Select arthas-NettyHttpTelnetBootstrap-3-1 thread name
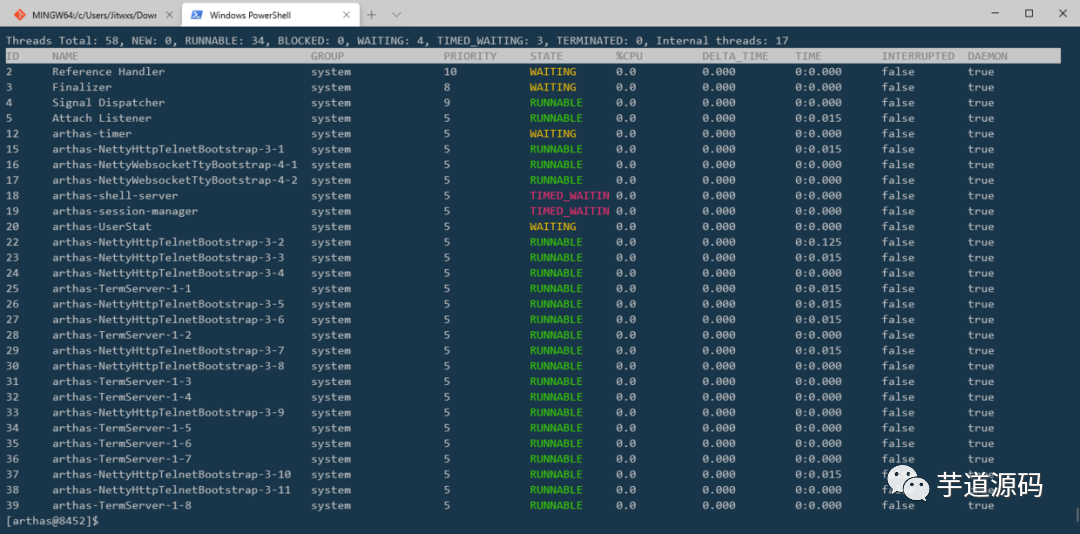Image resolution: width=1080 pixels, height=534 pixels. click(168, 149)
